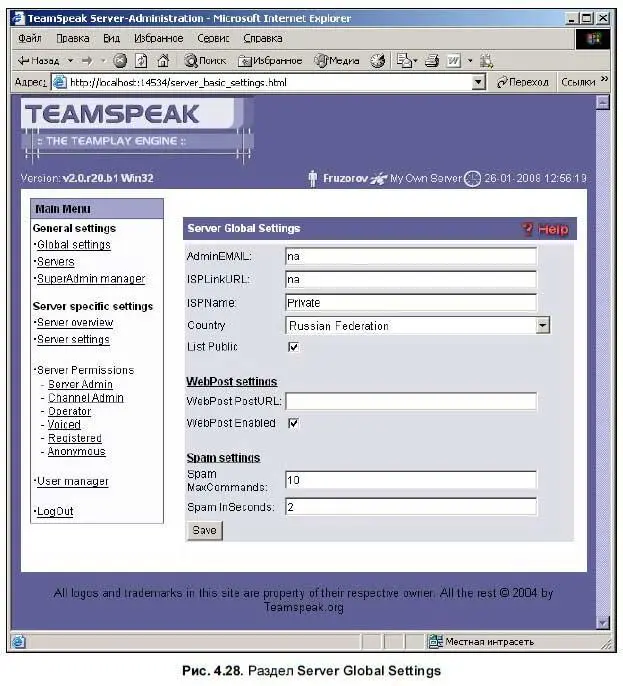Open the Сервис menu
This screenshot has height=686, width=623.
click(213, 38)
